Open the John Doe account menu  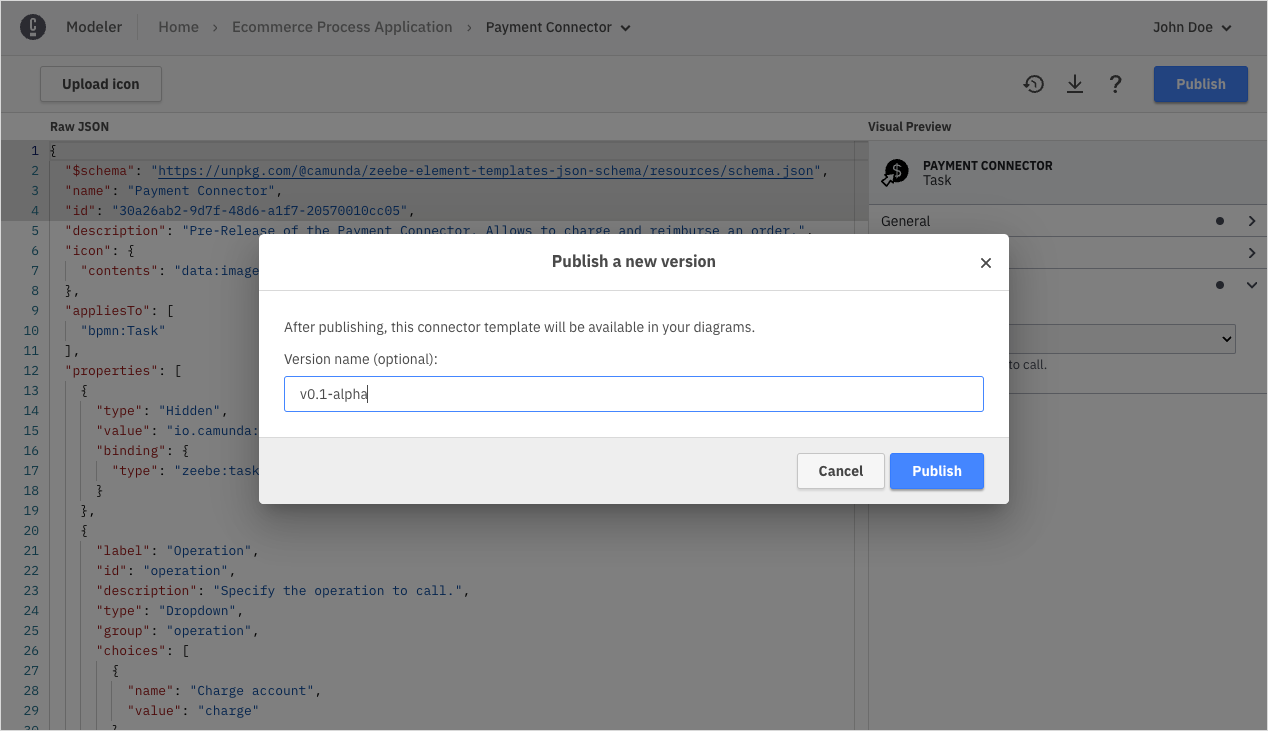pos(1191,27)
